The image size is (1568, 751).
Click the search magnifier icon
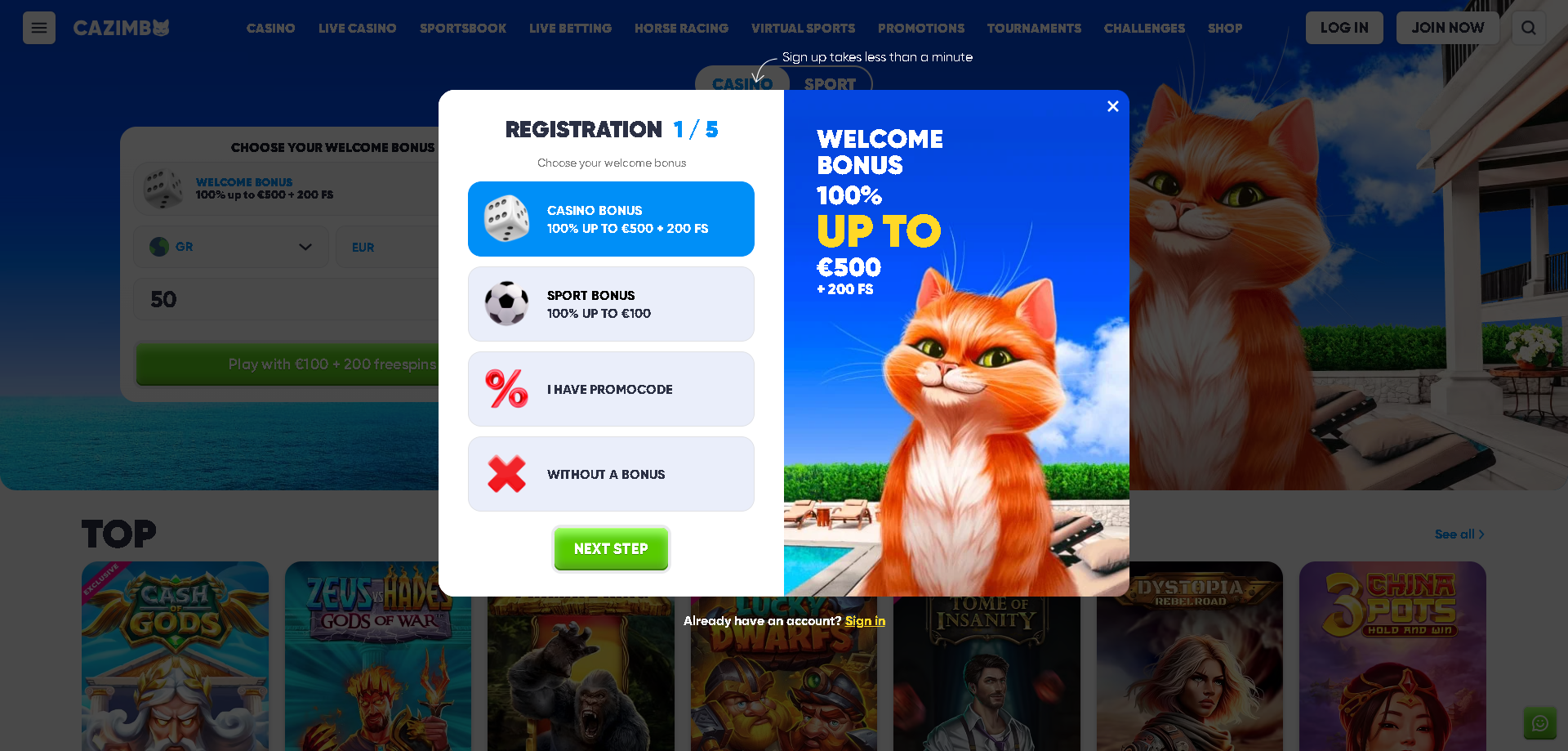(x=1528, y=28)
